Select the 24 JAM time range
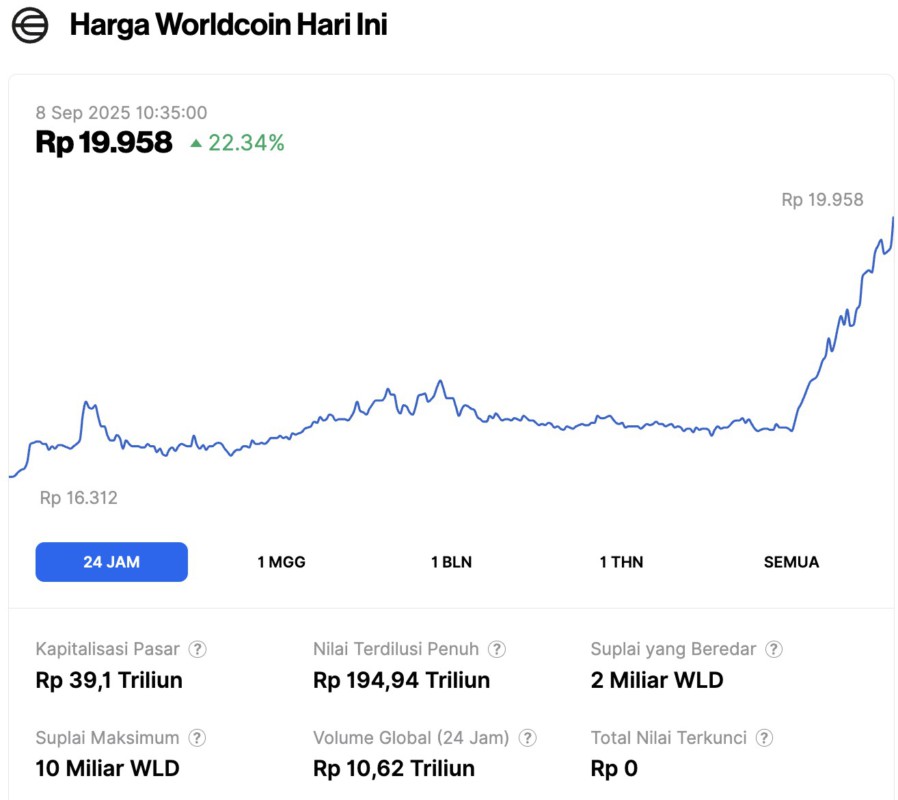 [111, 562]
